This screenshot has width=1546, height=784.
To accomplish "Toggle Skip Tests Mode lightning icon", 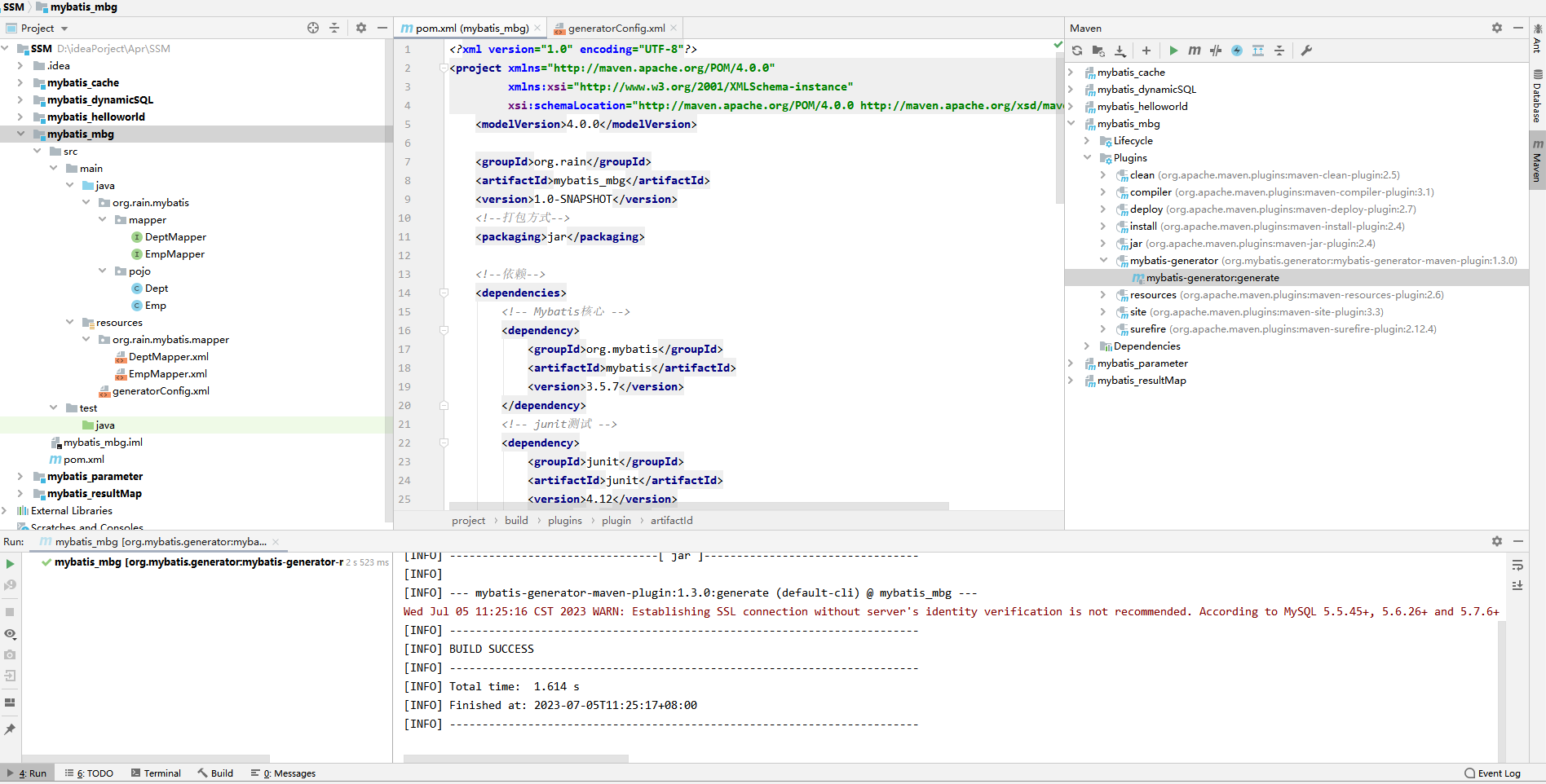I will tap(1237, 51).
